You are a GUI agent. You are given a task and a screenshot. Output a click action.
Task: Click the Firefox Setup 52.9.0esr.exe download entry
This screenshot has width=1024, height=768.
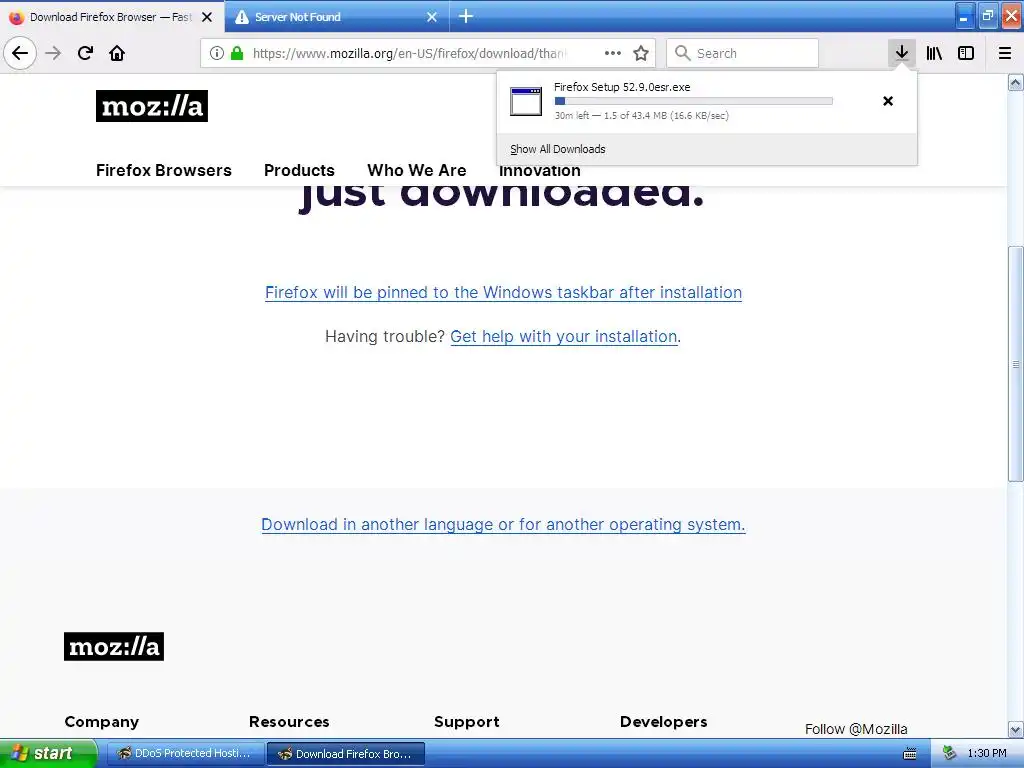point(707,101)
